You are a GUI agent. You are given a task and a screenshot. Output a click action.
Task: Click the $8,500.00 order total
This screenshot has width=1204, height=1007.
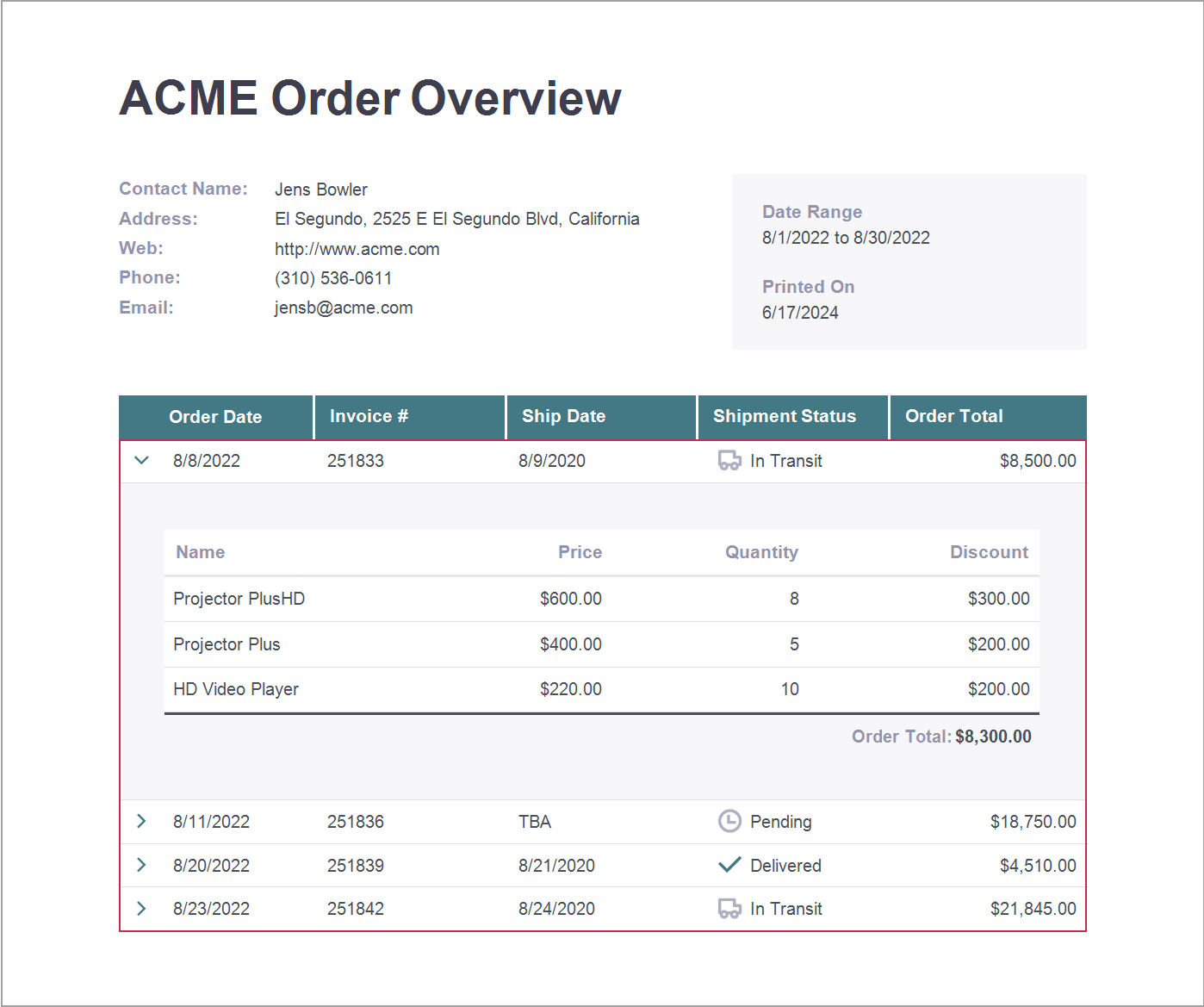point(1038,461)
